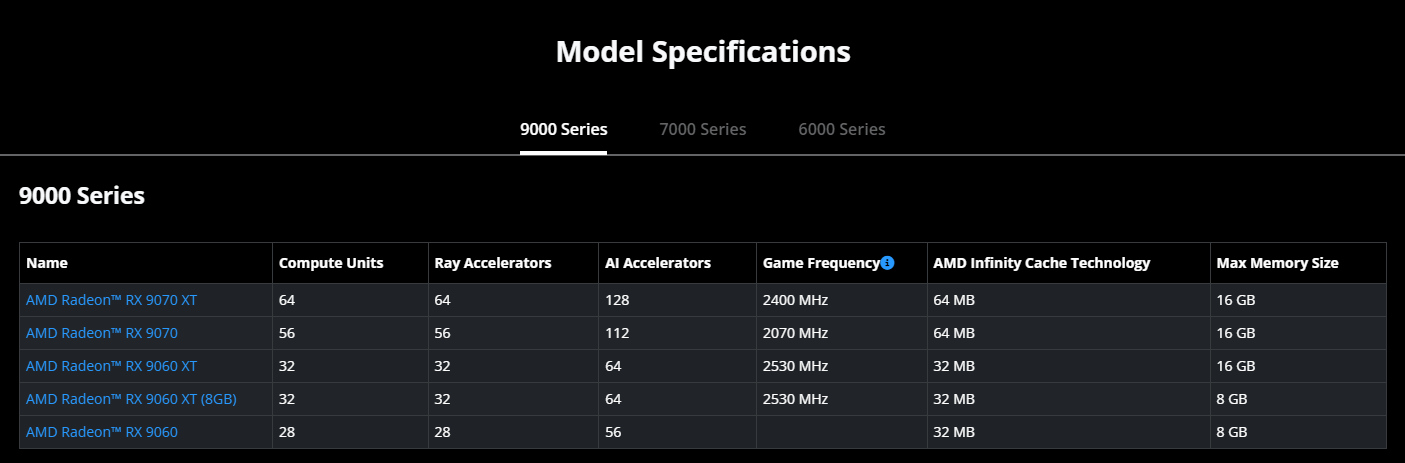Select the 6000 Series tab

(842, 129)
